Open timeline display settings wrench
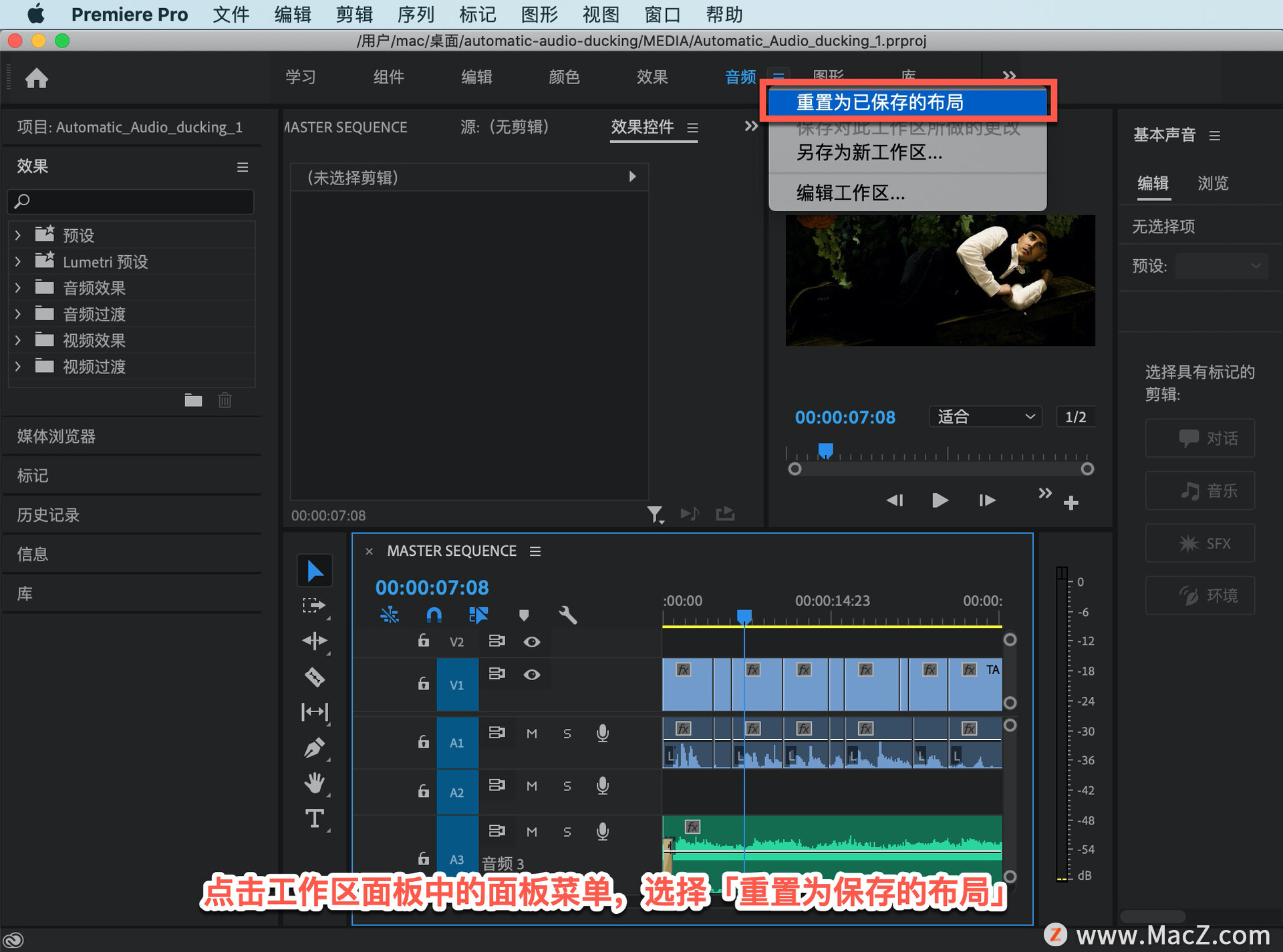Image resolution: width=1283 pixels, height=952 pixels. tap(568, 615)
